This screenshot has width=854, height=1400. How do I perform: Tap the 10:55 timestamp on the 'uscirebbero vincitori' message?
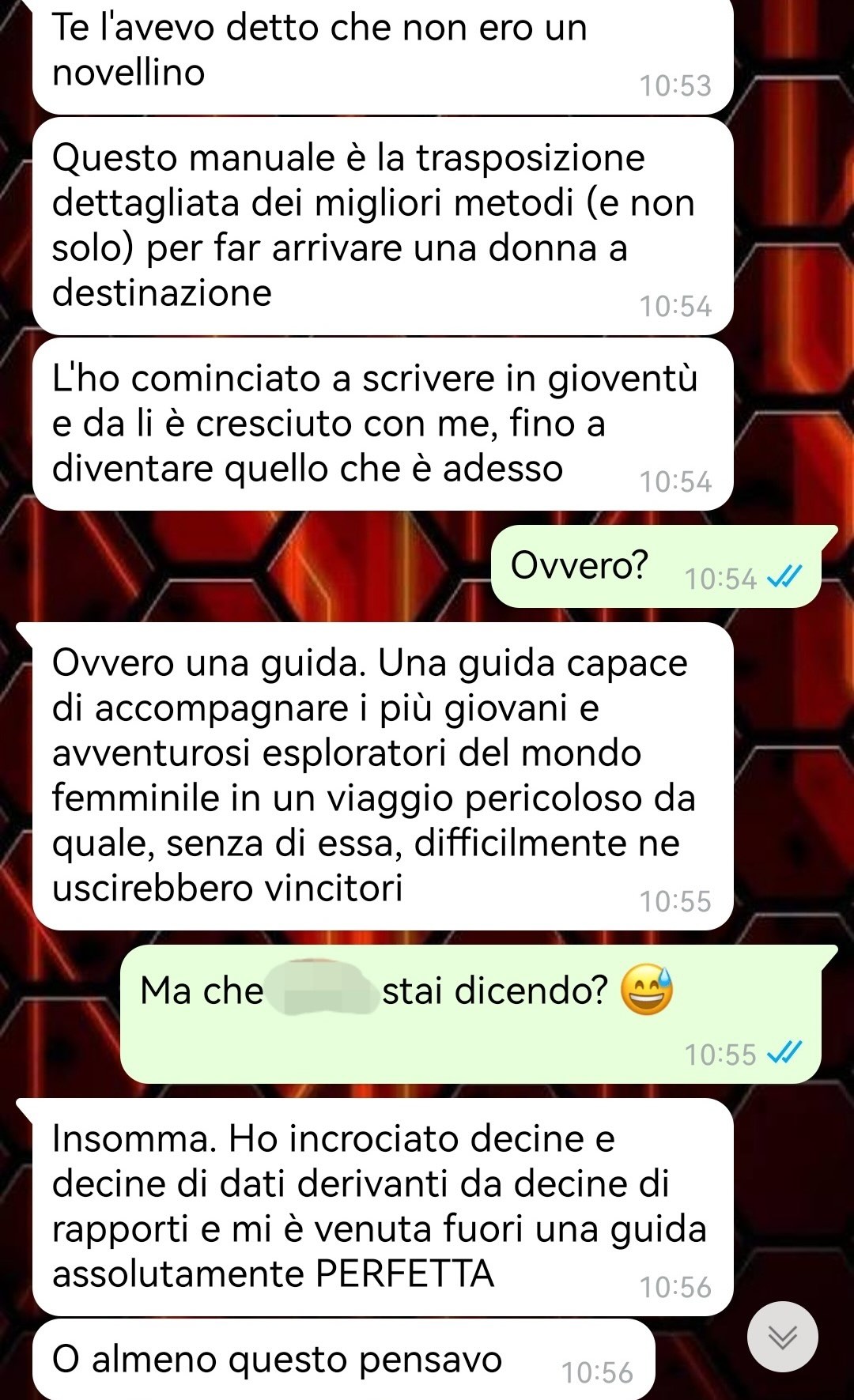pyautogui.click(x=675, y=901)
